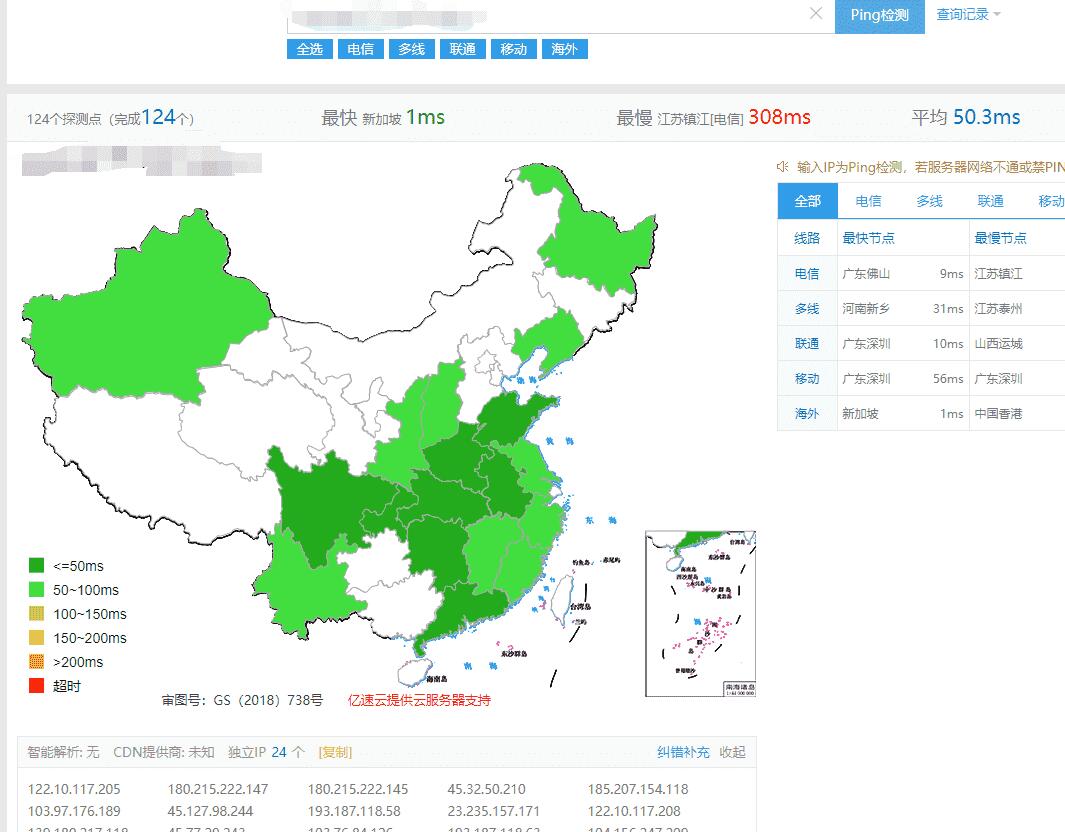Clear the input with the X icon
The width and height of the screenshot is (1065, 832).
tap(816, 14)
